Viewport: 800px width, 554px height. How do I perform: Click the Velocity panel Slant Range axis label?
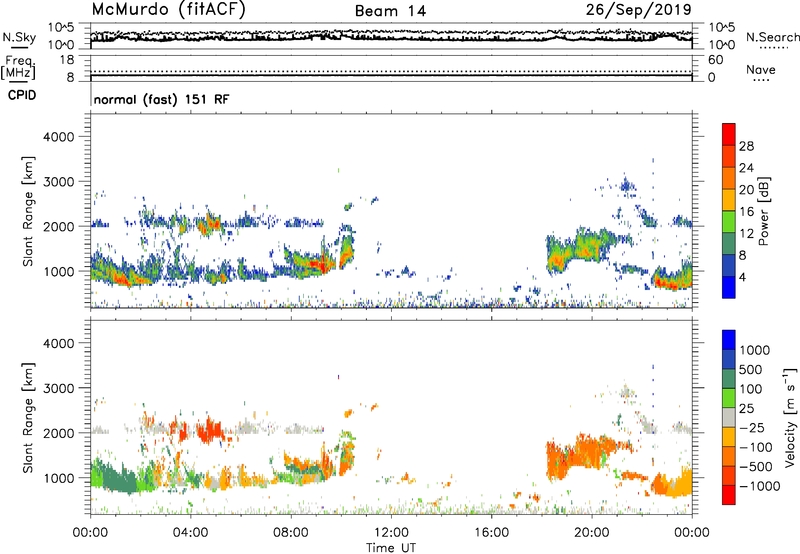coord(28,417)
